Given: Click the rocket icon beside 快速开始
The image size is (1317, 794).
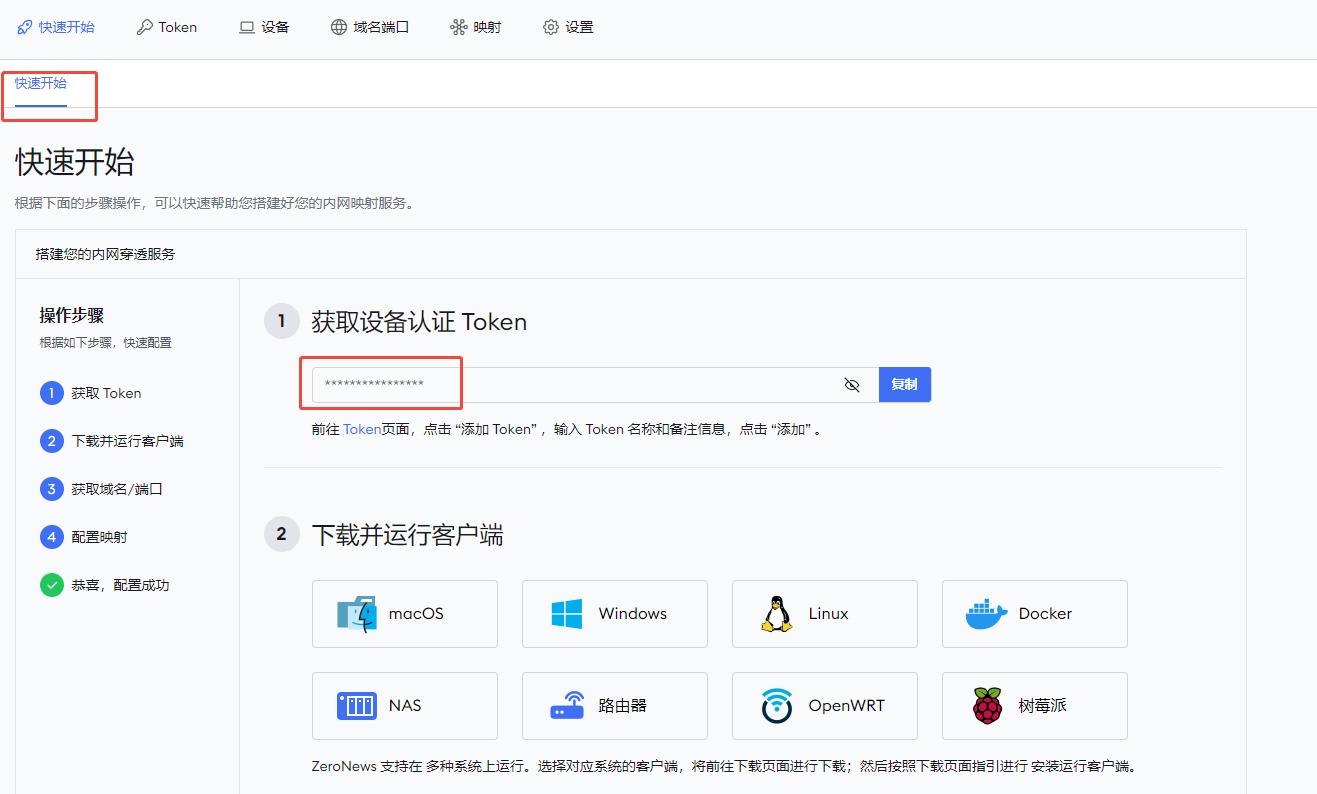Looking at the screenshot, I should tap(24, 27).
